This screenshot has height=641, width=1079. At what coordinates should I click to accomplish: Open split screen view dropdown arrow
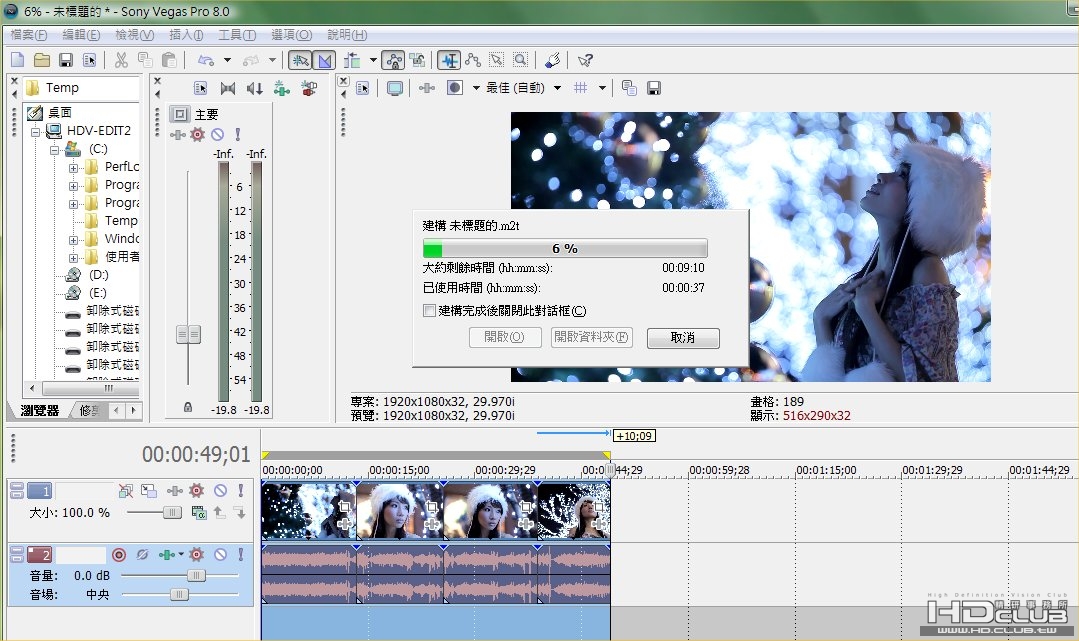(476, 88)
